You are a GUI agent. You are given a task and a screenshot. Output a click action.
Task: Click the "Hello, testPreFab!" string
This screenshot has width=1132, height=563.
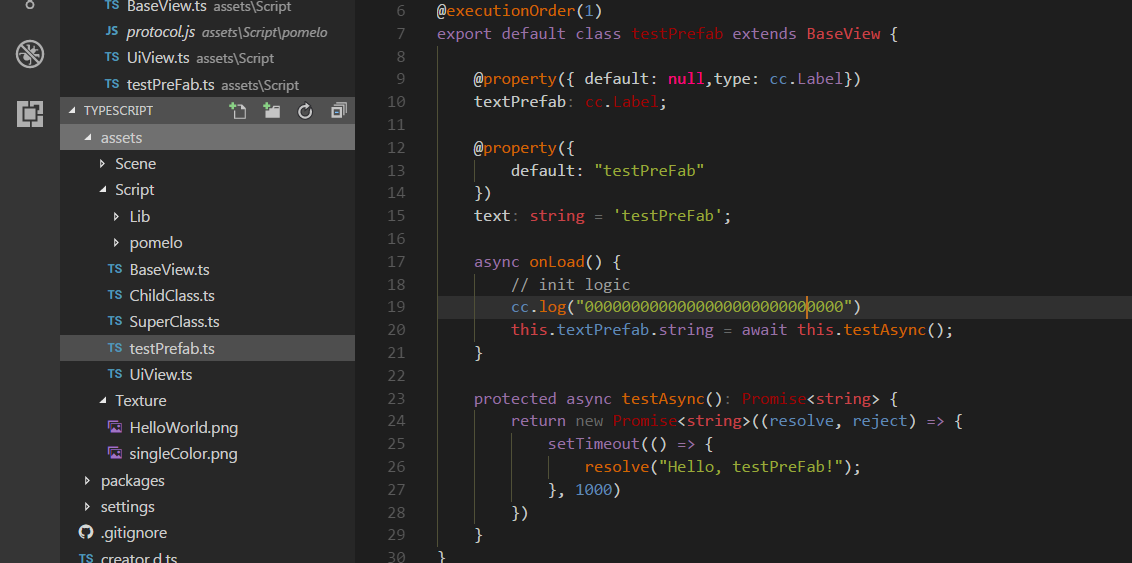click(x=751, y=467)
